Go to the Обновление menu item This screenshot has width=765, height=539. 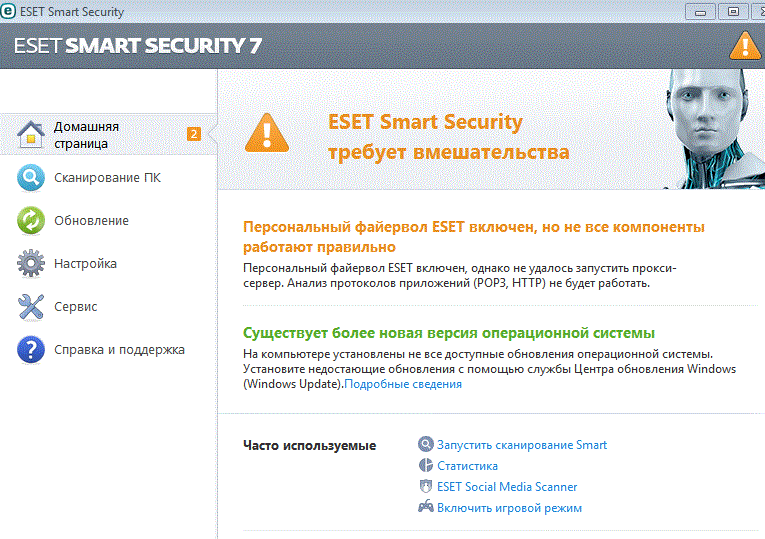91,221
